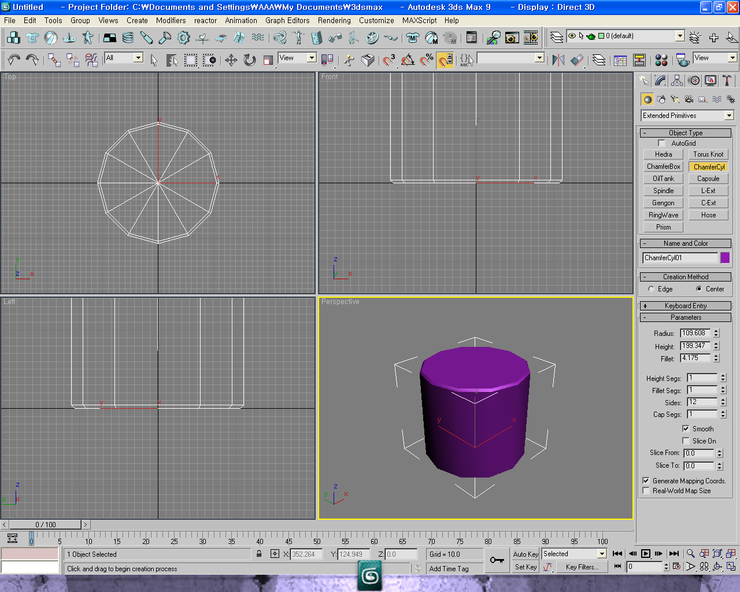Open the Selected key filter dropdown

click(x=574, y=554)
